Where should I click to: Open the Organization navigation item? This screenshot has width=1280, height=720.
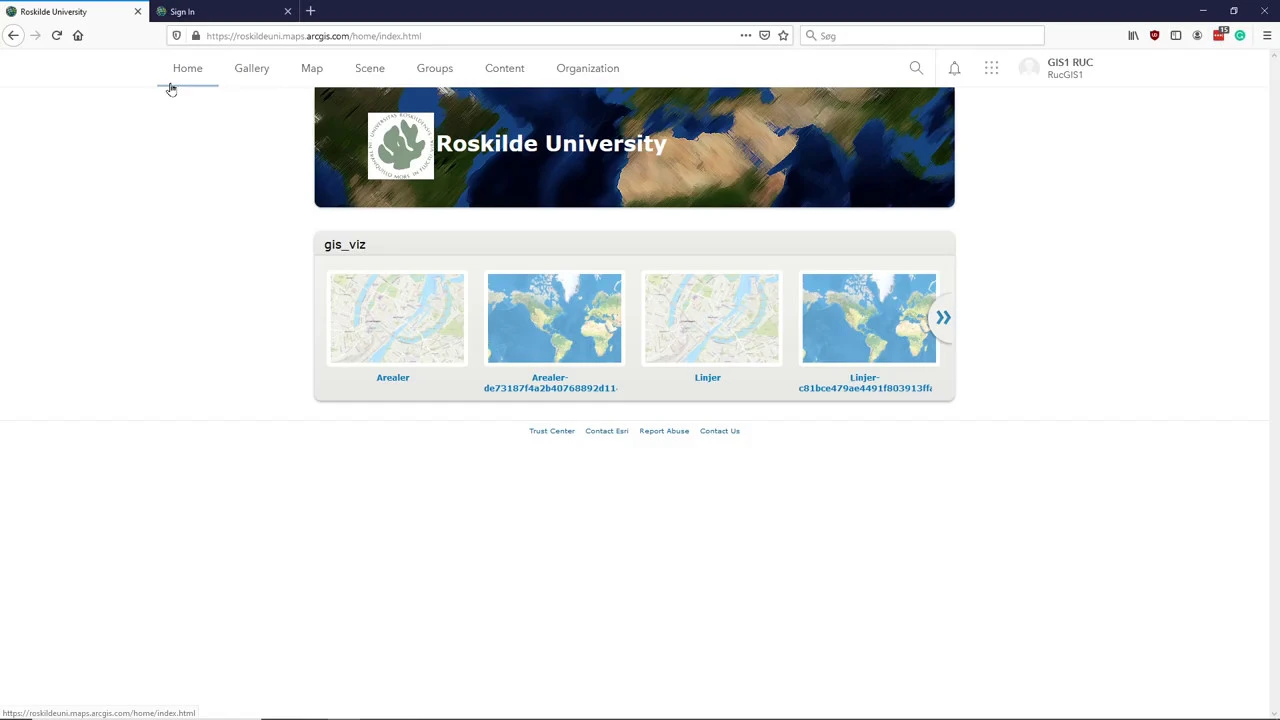[x=588, y=68]
